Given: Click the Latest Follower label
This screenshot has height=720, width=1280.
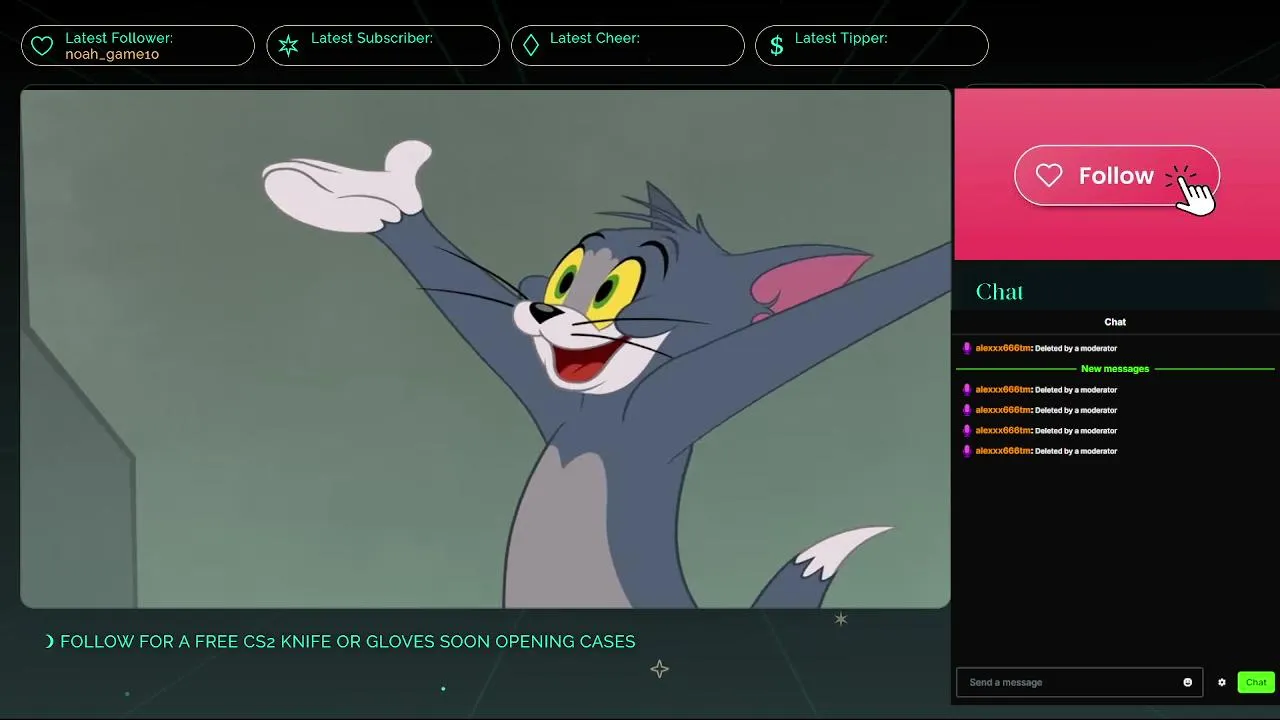Looking at the screenshot, I should [119, 38].
